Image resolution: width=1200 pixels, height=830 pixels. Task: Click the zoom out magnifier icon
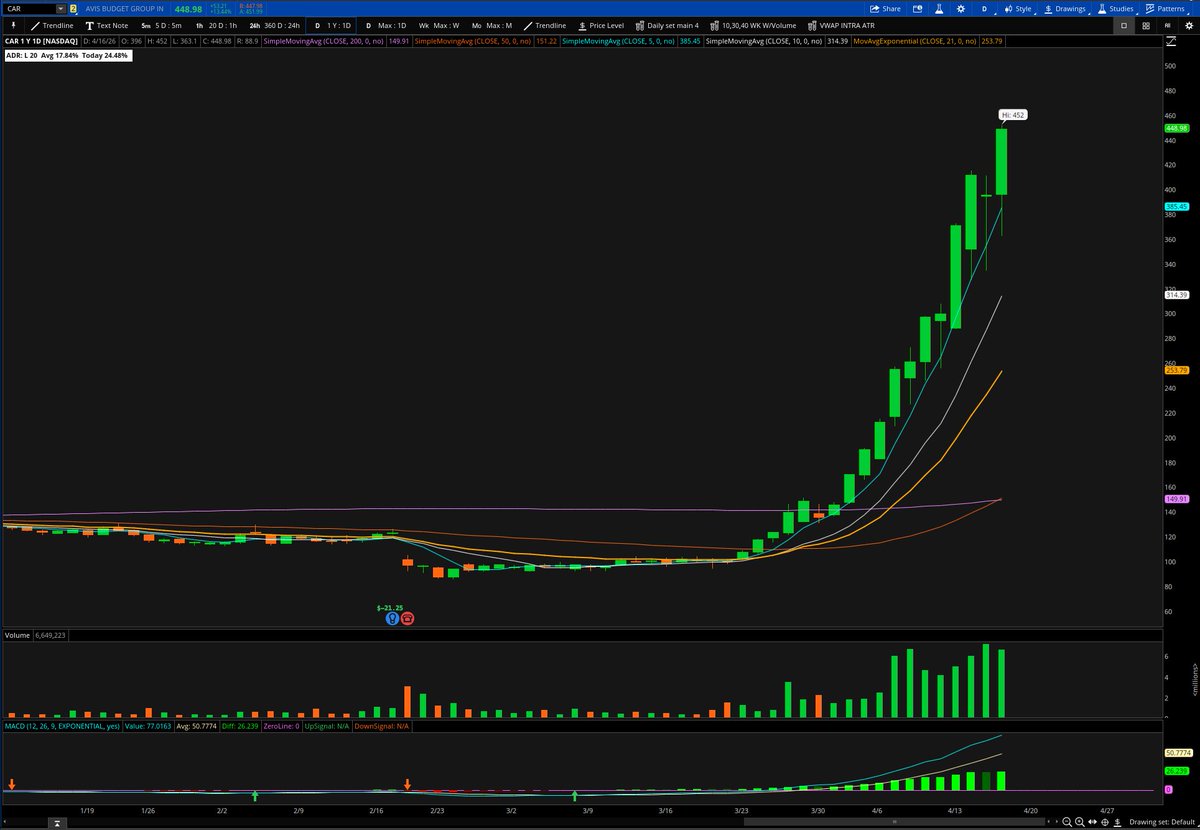pyautogui.click(x=1067, y=822)
